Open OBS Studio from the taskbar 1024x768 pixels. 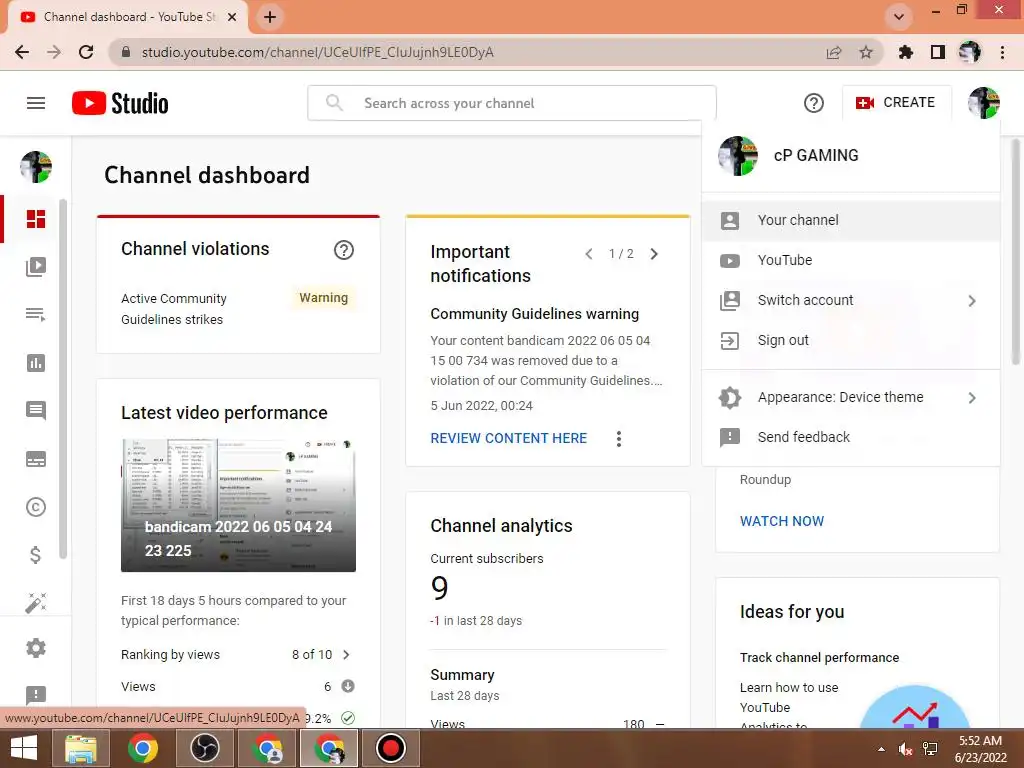(205, 748)
